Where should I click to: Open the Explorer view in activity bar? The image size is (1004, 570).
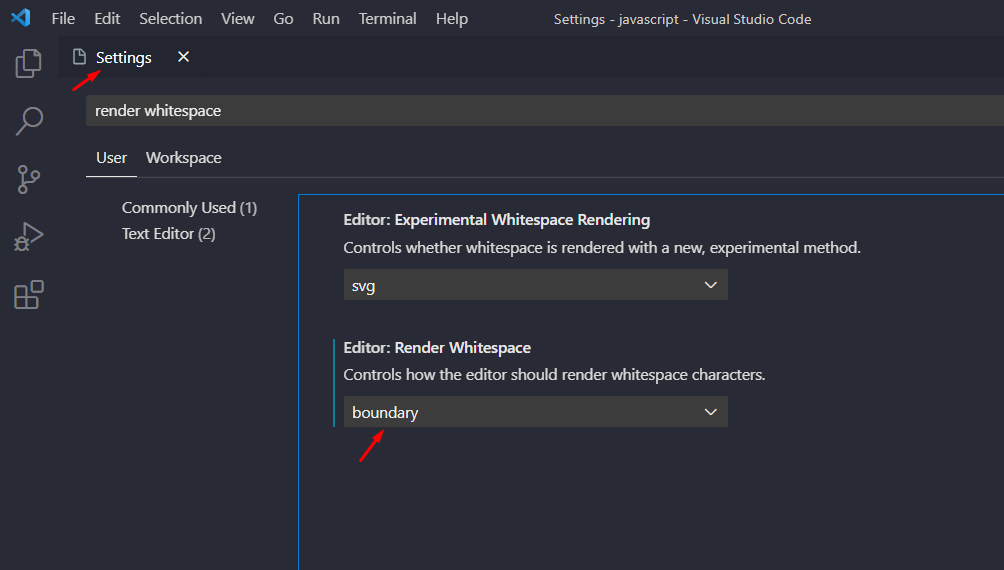point(29,64)
